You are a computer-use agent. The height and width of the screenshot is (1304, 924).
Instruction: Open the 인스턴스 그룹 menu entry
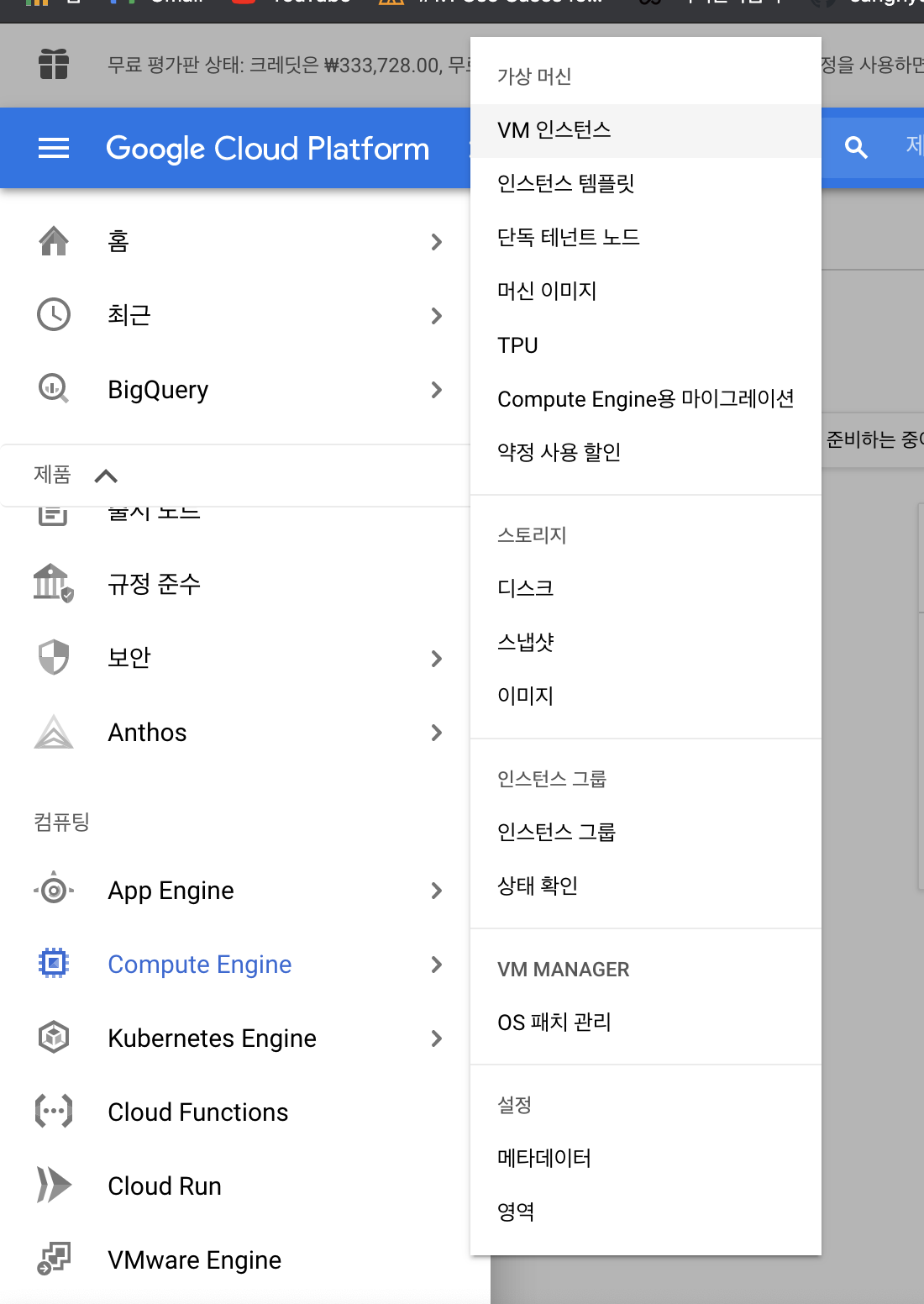coord(646,832)
